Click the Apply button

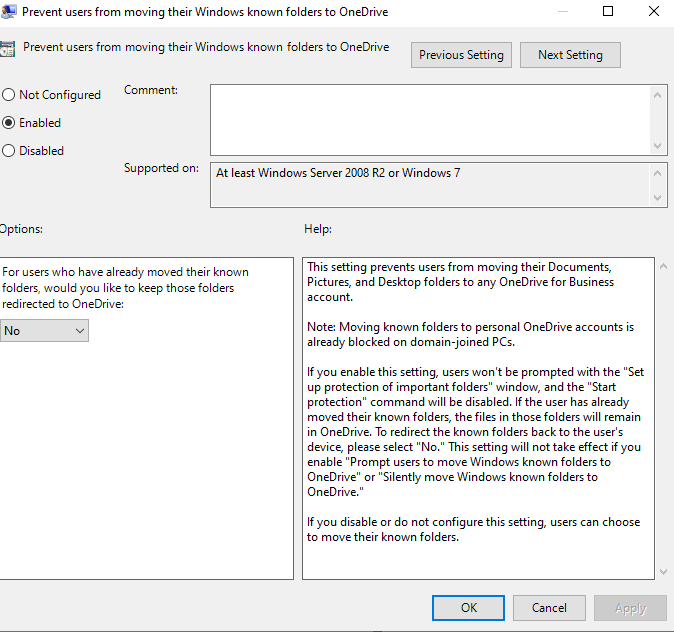click(631, 607)
